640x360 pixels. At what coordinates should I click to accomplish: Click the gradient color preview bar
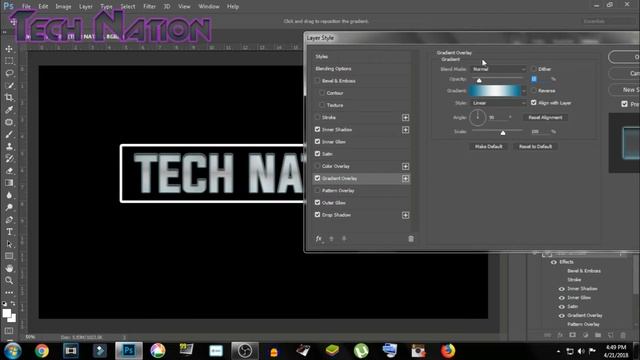coord(495,91)
